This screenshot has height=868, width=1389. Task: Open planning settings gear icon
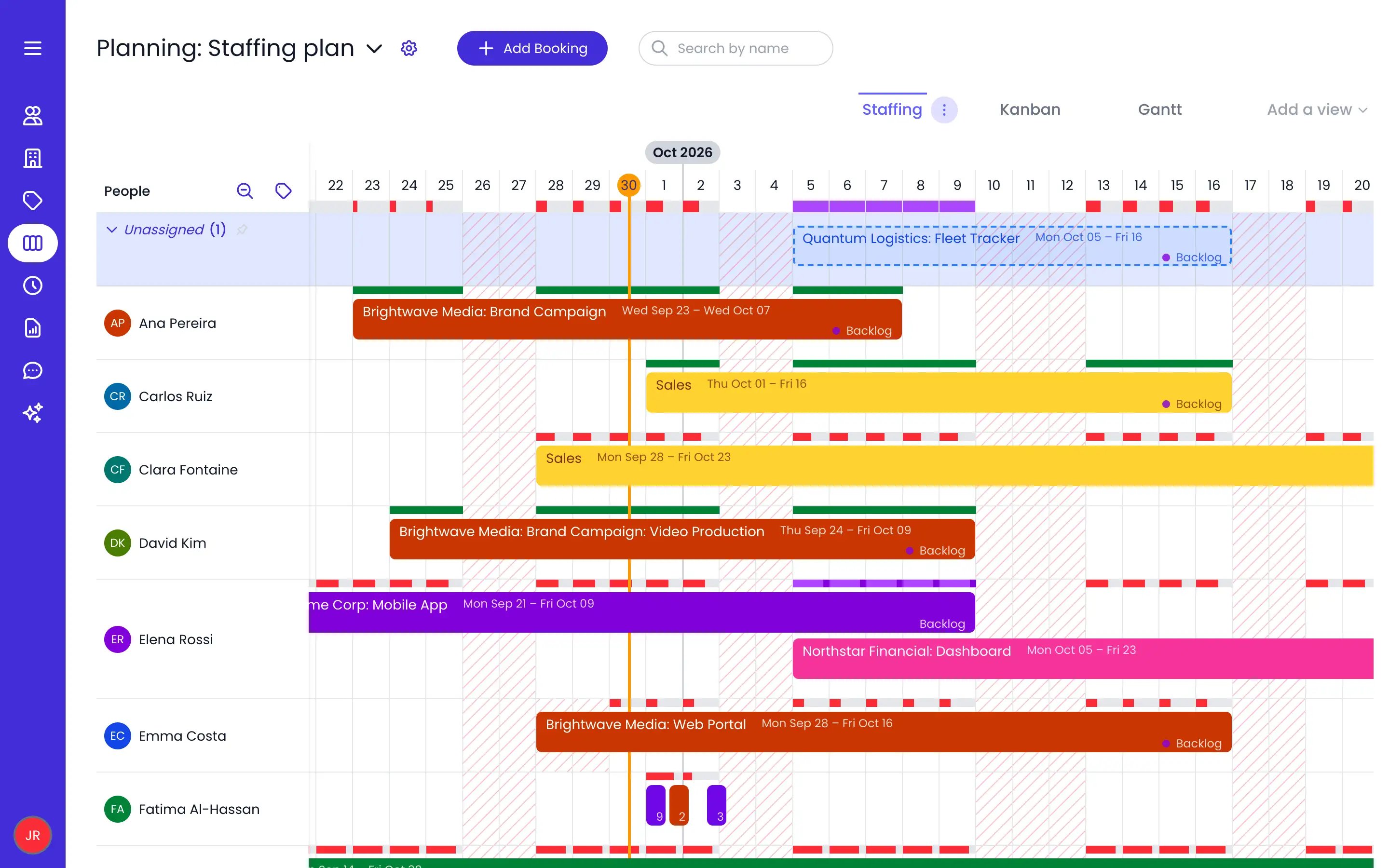coord(409,48)
